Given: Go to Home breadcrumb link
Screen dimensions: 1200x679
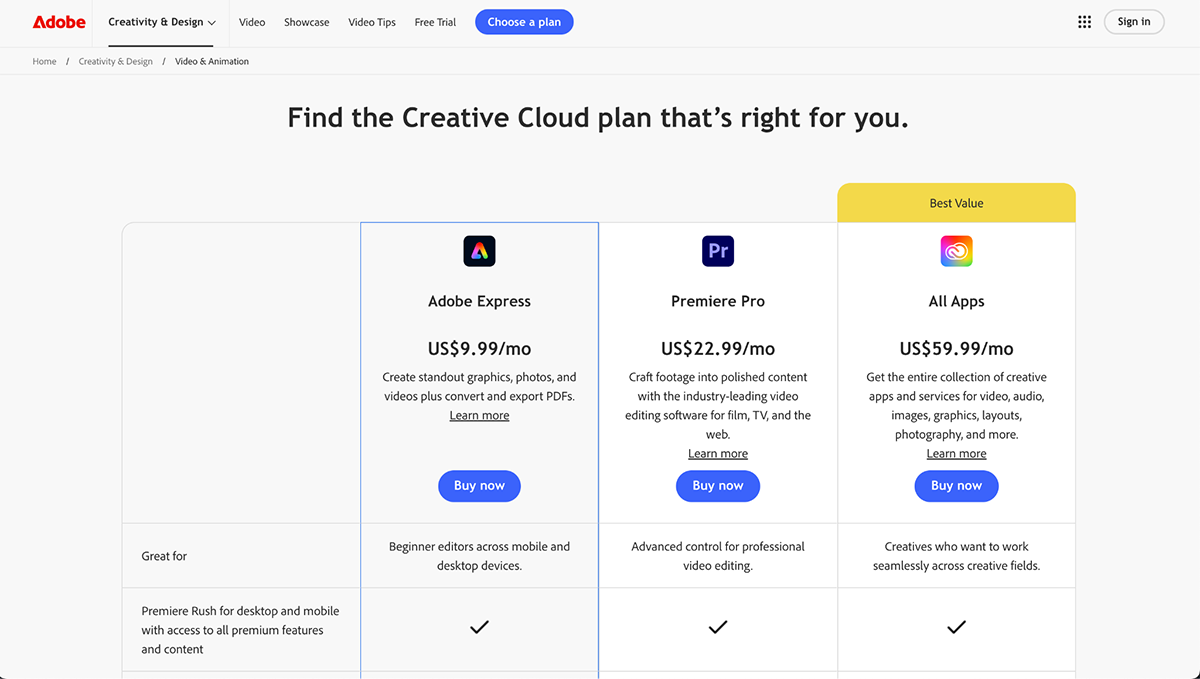Looking at the screenshot, I should pyautogui.click(x=44, y=62).
